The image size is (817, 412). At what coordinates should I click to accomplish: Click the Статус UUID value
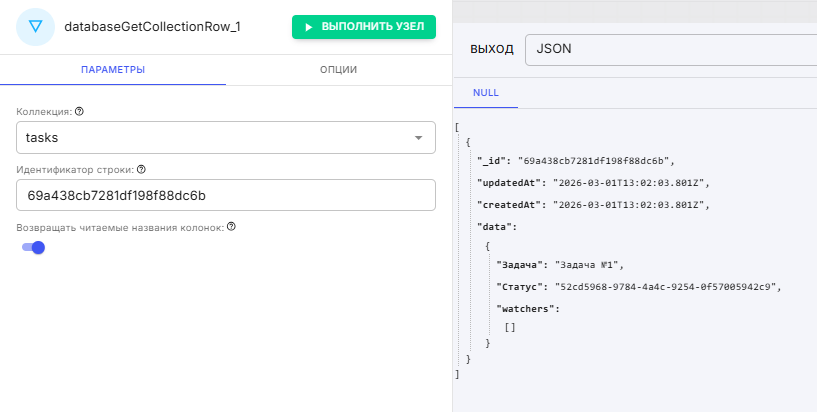click(x=668, y=287)
